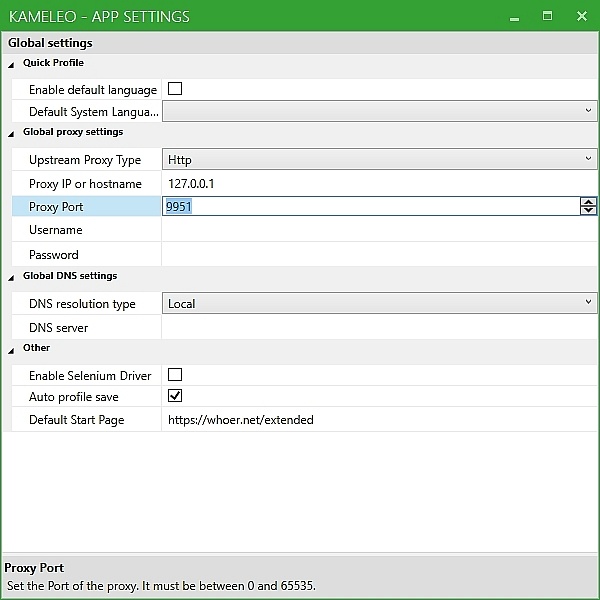The image size is (600, 600).
Task: Select the Enable Selenium Driver label
Action: [90, 375]
